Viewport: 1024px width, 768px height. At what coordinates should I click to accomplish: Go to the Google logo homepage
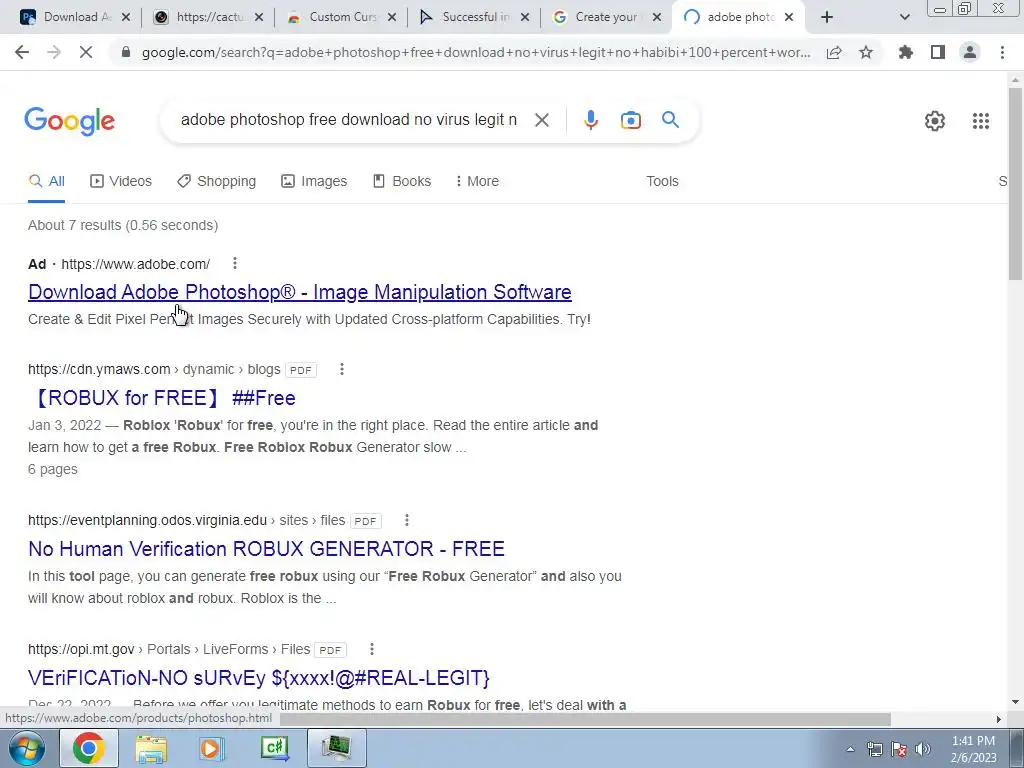(69, 121)
